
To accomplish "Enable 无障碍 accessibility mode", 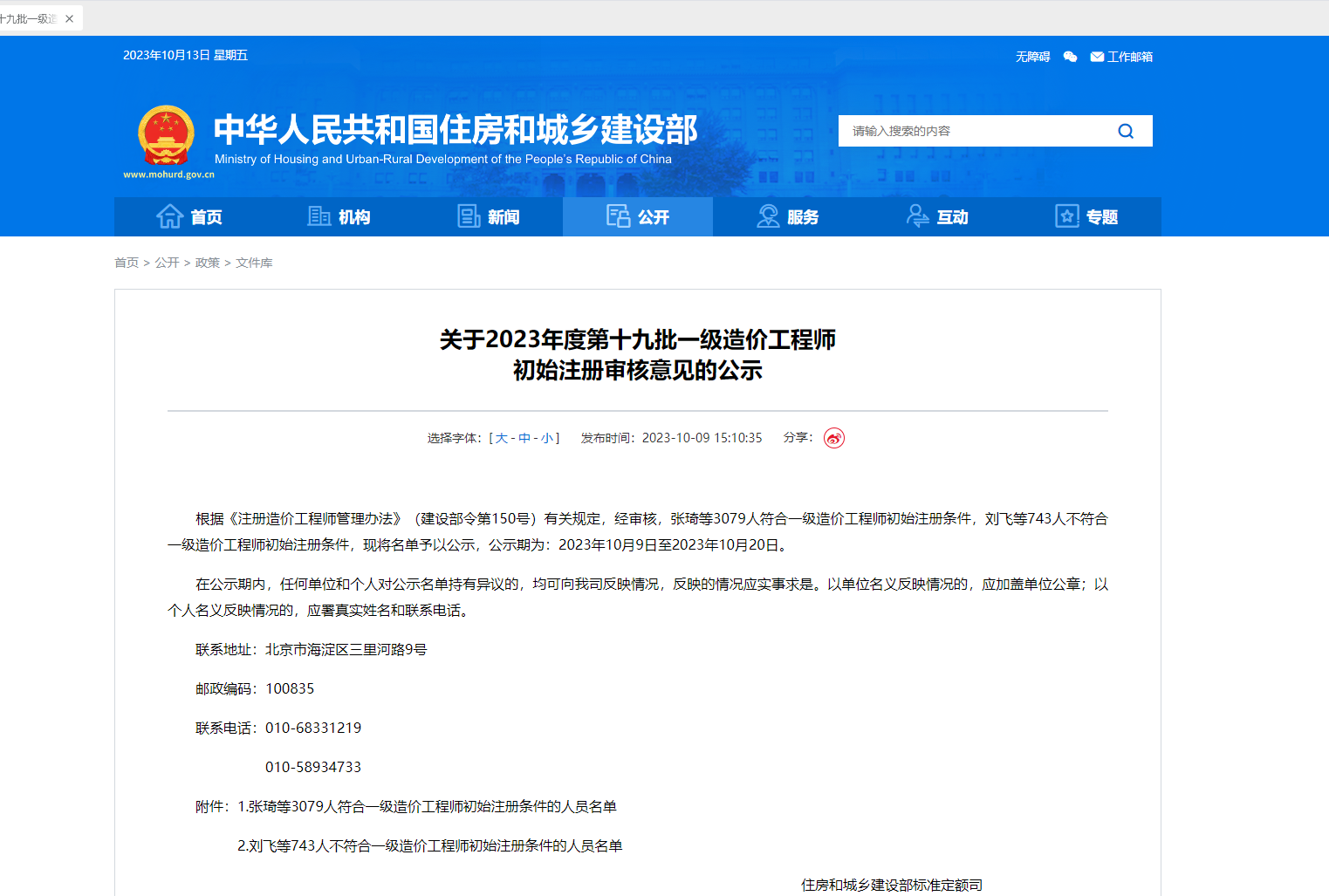I will click(1032, 57).
